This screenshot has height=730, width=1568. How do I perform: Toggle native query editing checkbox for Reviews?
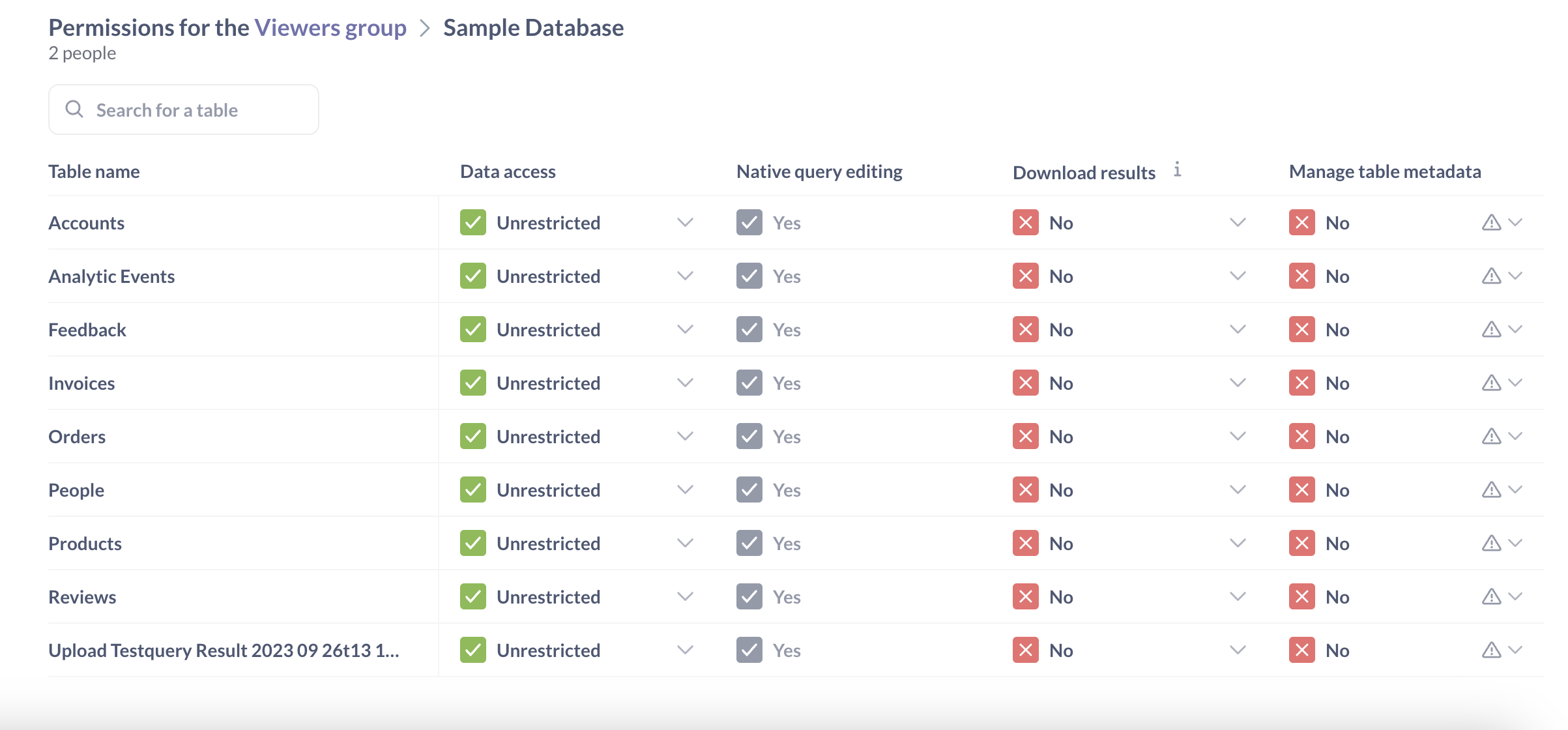point(749,596)
